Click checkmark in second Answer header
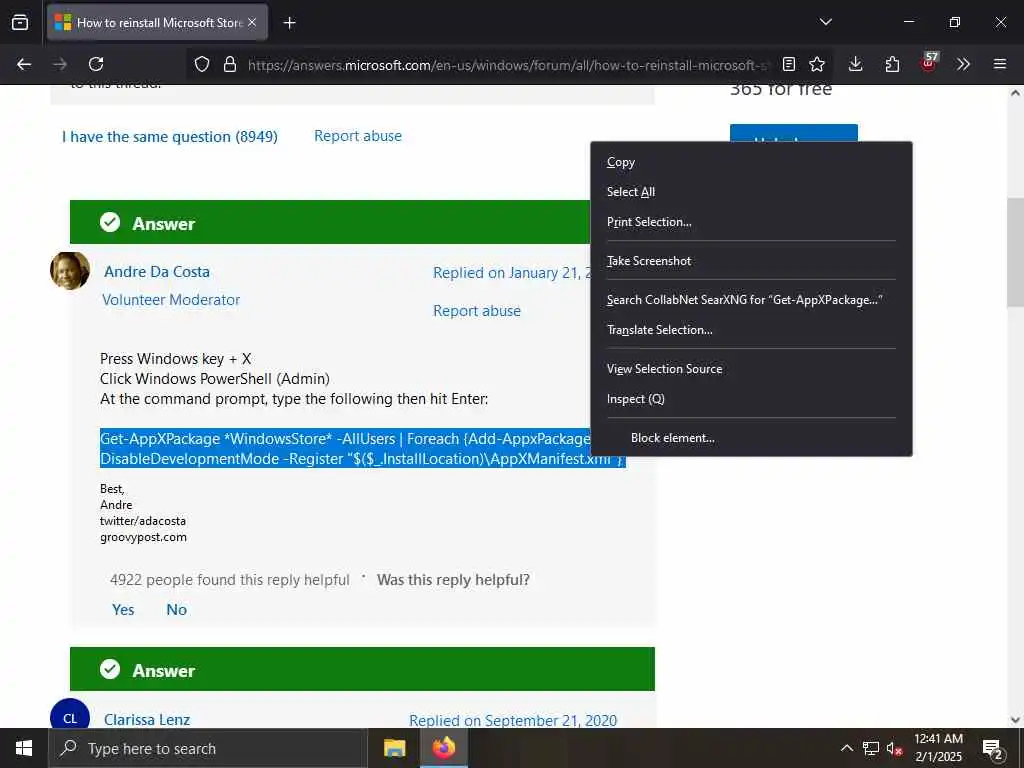Viewport: 1024px width, 768px height. (110, 669)
